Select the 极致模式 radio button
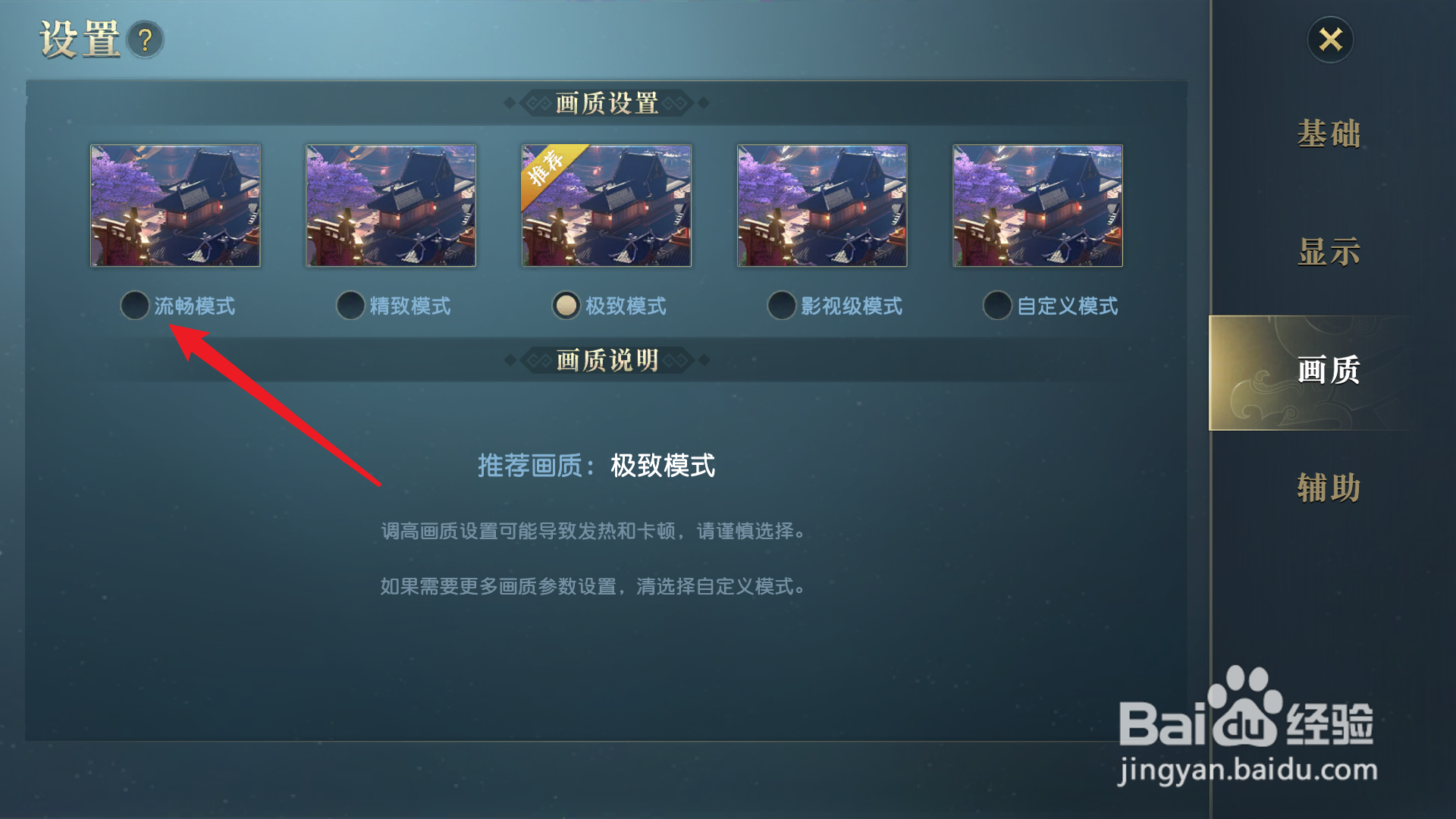The width and height of the screenshot is (1456, 819). tap(566, 306)
